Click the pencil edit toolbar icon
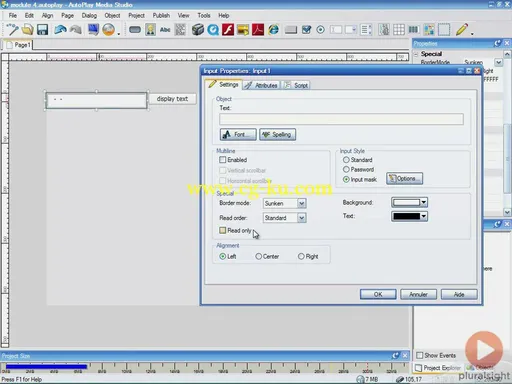512x384 pixels. 461,30
